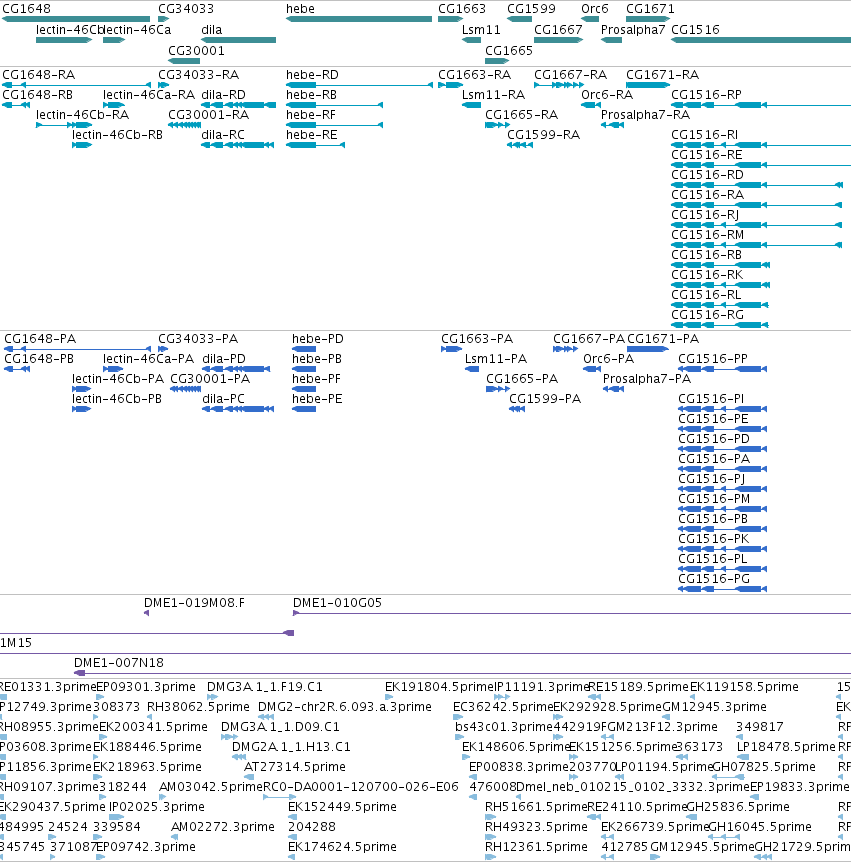Click transcript label 'lectin-46Cb-RA'

[82, 114]
